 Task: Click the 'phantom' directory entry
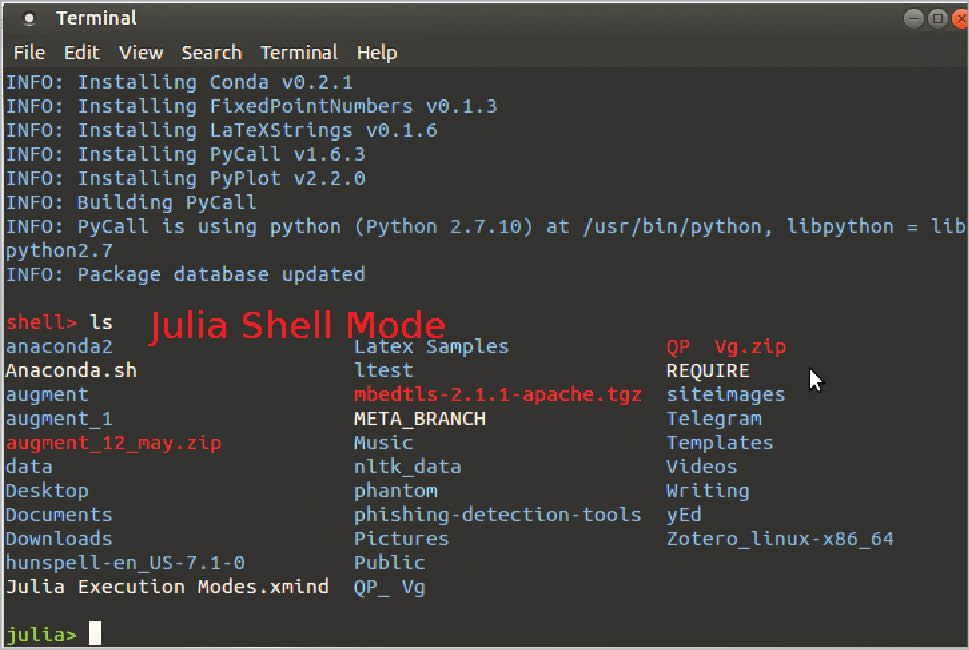tap(396, 491)
